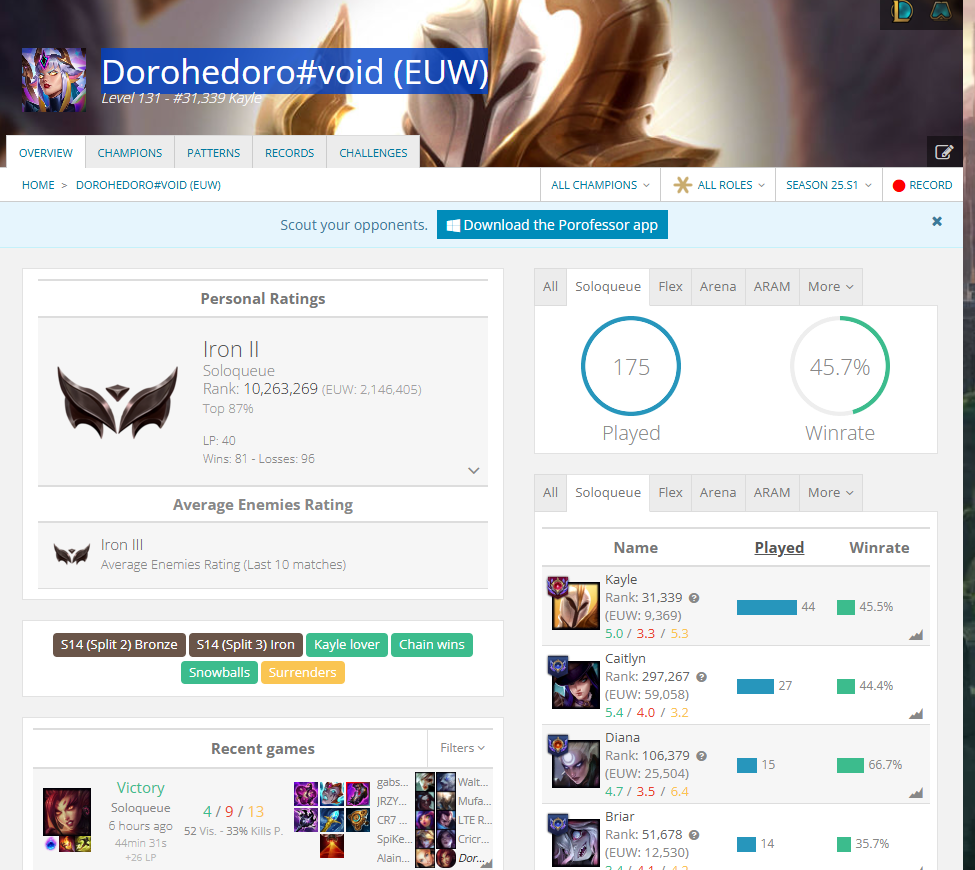Select the All tab above the Played chart

click(550, 287)
